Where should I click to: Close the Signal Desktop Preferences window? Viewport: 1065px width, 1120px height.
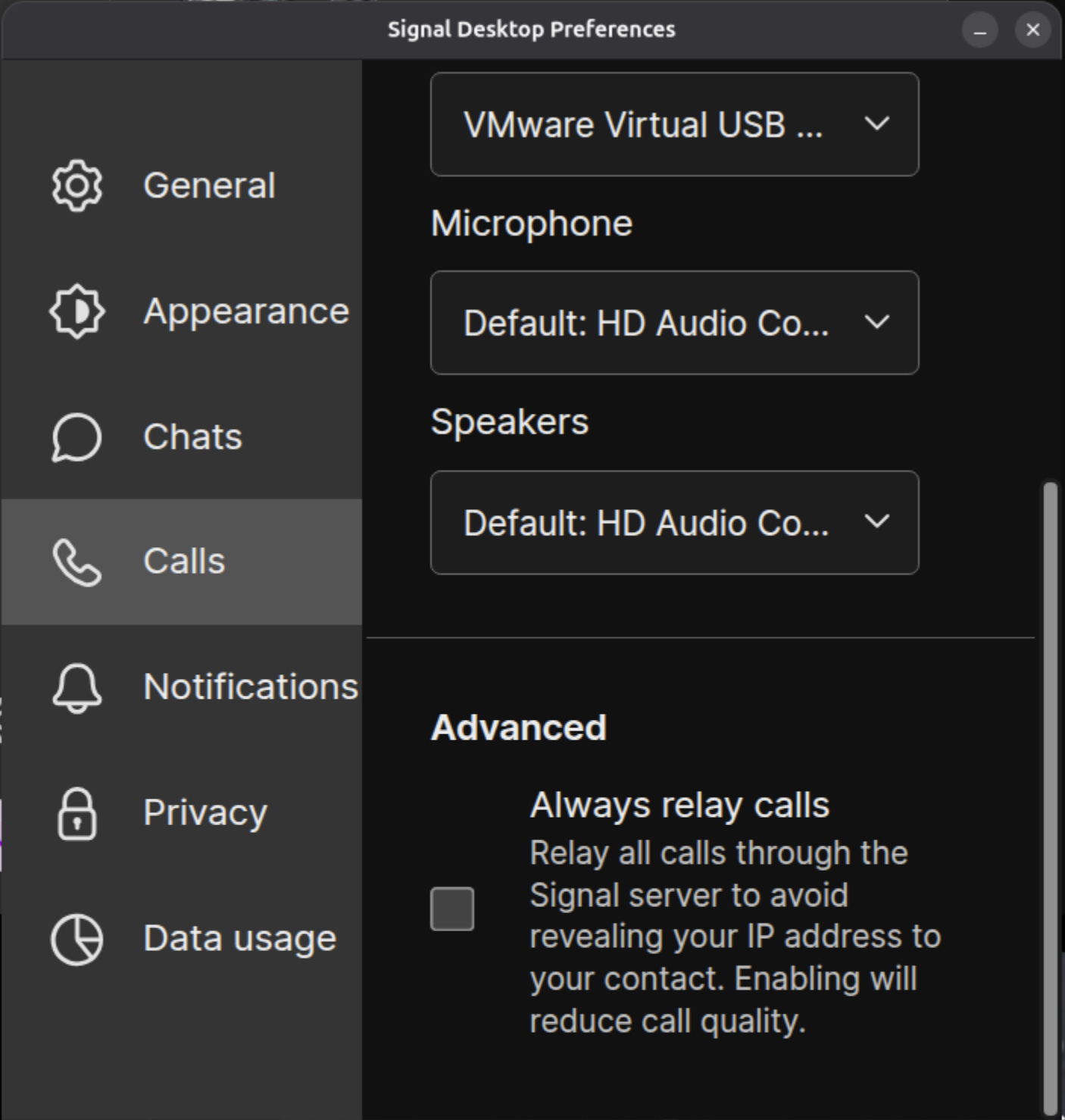(x=1033, y=30)
